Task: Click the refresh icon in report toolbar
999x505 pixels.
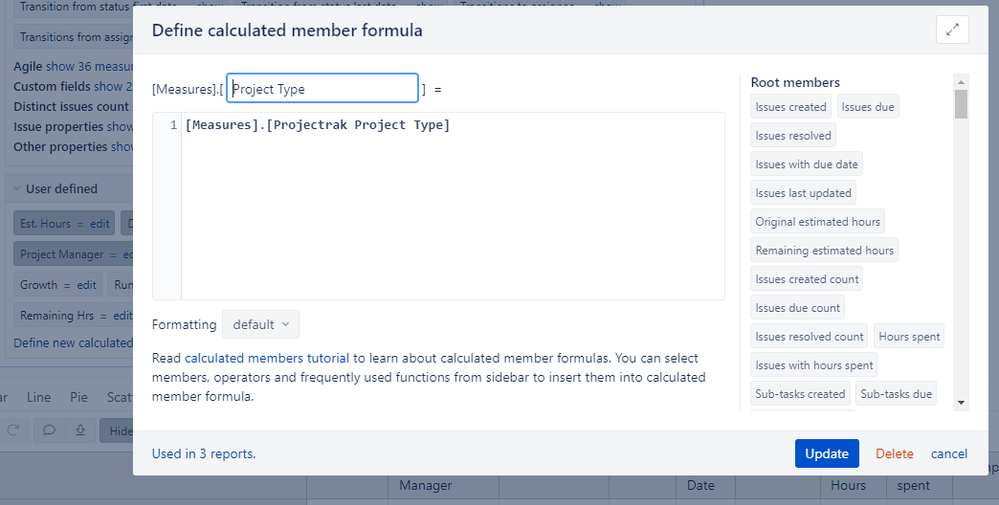Action: coord(13,430)
